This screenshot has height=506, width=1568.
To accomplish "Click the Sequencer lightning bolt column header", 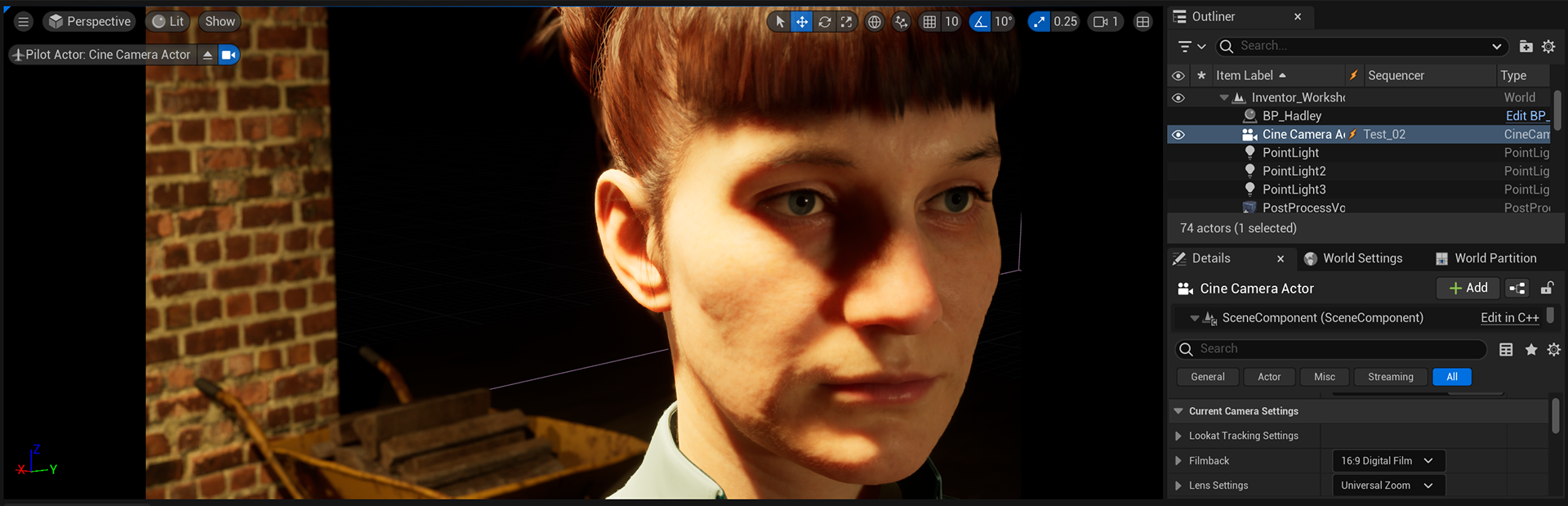I will point(1353,75).
